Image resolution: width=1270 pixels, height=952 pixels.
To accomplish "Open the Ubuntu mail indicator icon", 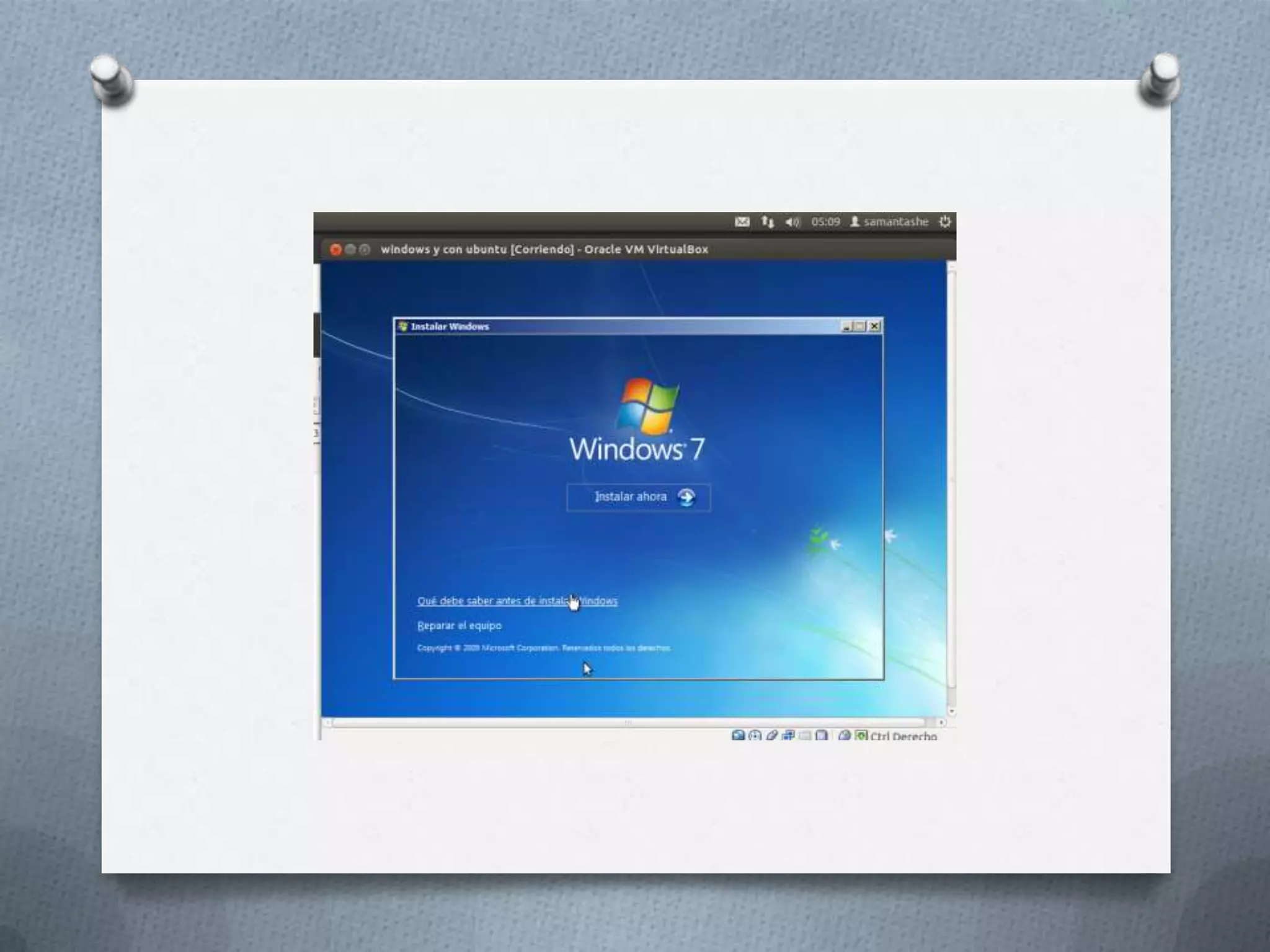I will (742, 222).
